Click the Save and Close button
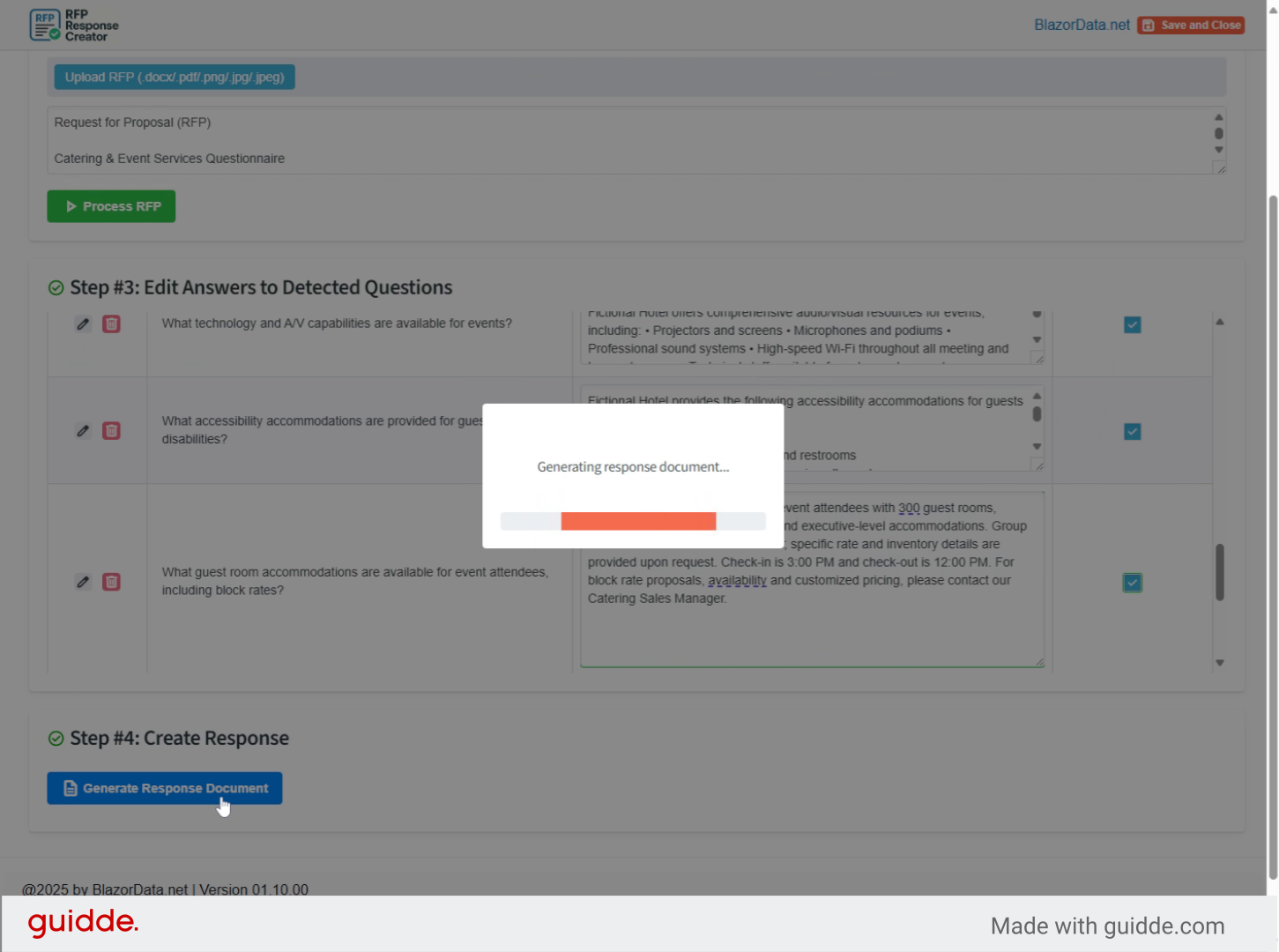 [x=1191, y=25]
